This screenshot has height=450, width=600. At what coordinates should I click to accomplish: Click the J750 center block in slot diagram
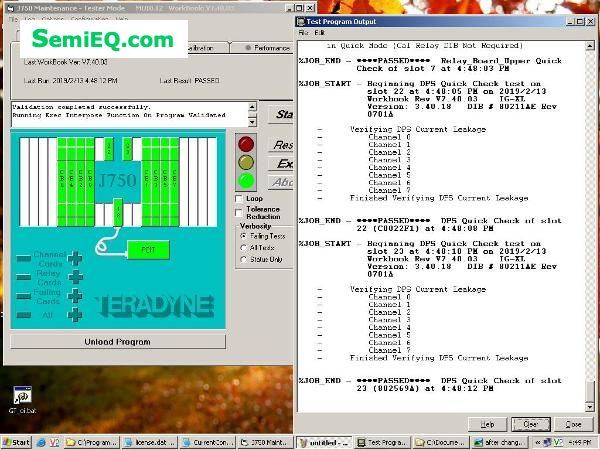tap(117, 181)
